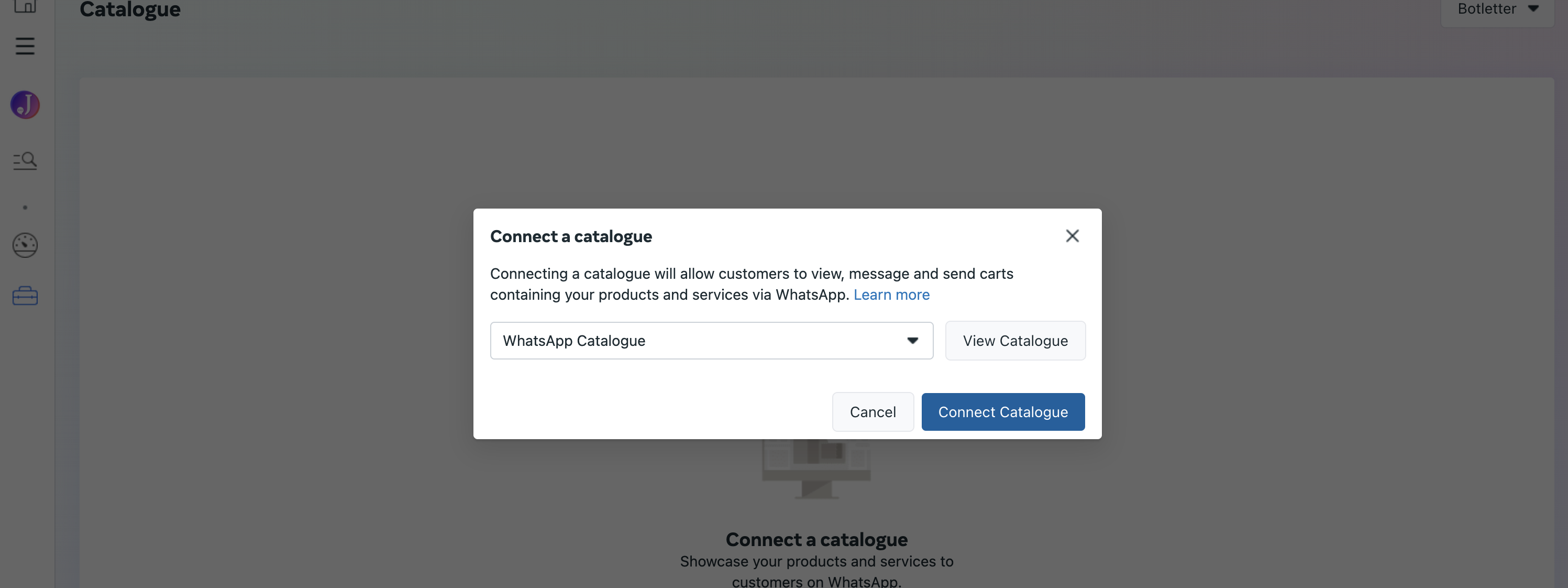Screen dimensions: 1568x588
Task: Click the small dot separator in sidebar
Action: (25, 208)
